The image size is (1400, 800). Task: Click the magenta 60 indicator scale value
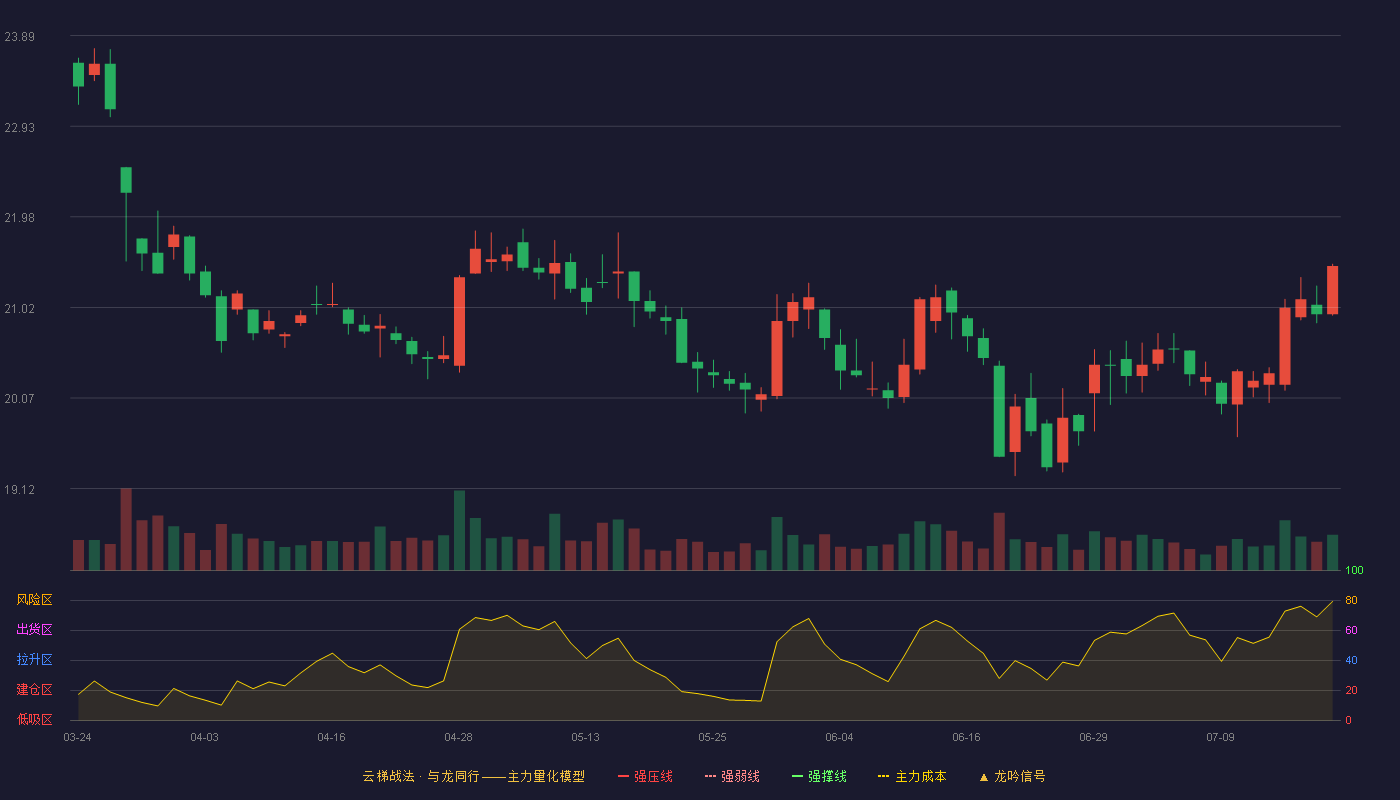click(x=1351, y=630)
